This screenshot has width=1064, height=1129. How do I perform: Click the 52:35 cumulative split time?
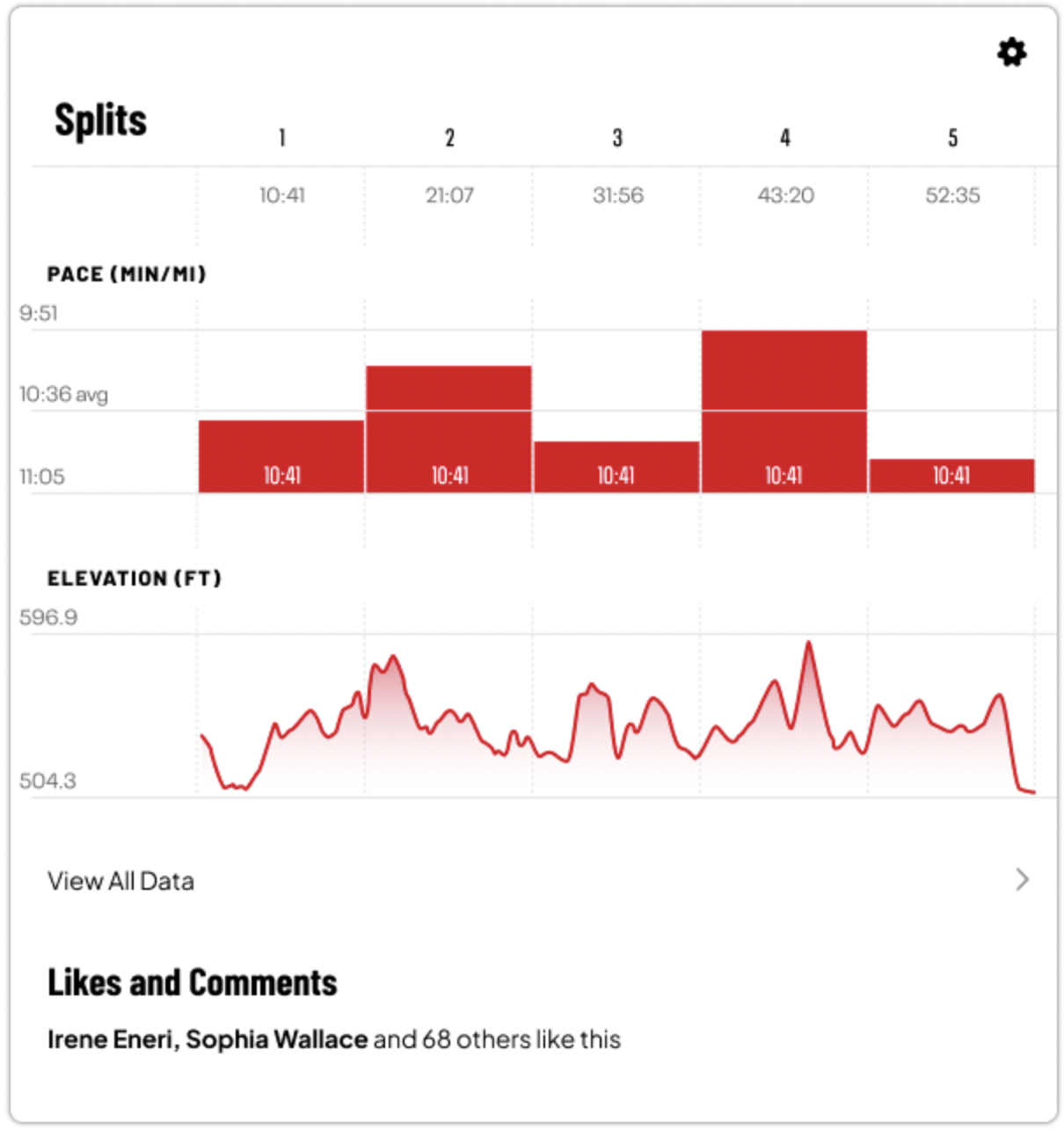pos(952,195)
